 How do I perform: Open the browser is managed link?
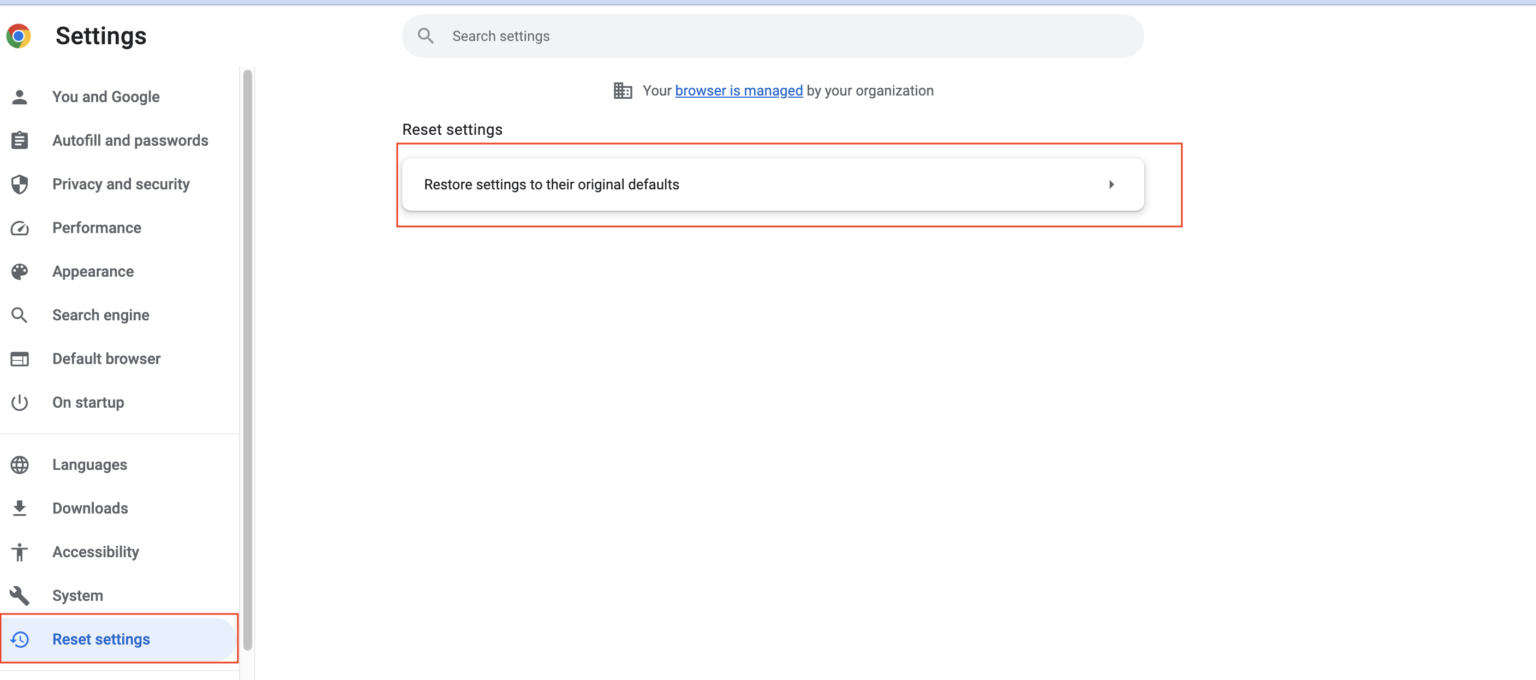(738, 91)
